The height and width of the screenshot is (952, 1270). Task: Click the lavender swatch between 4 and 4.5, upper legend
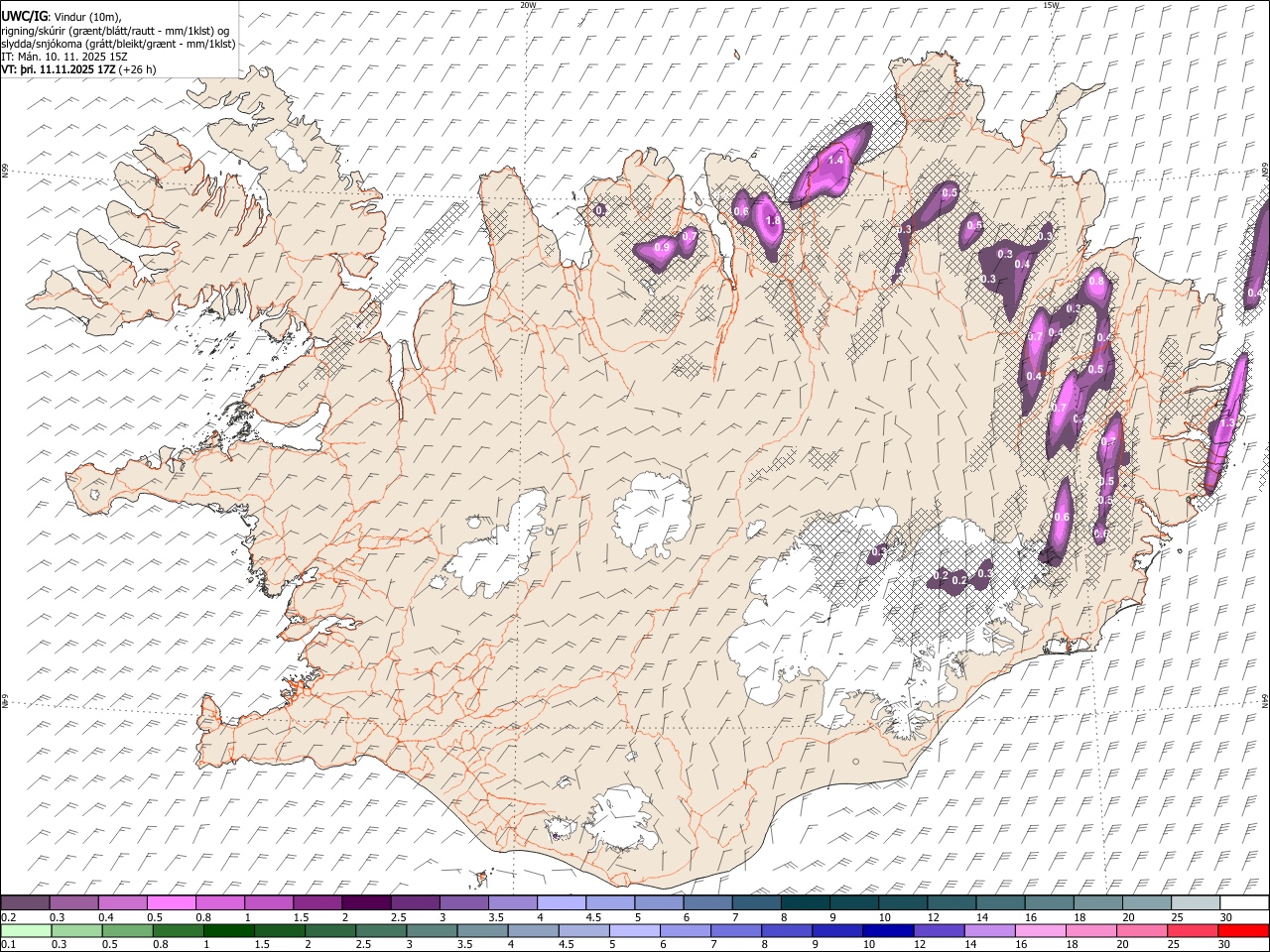[561, 902]
